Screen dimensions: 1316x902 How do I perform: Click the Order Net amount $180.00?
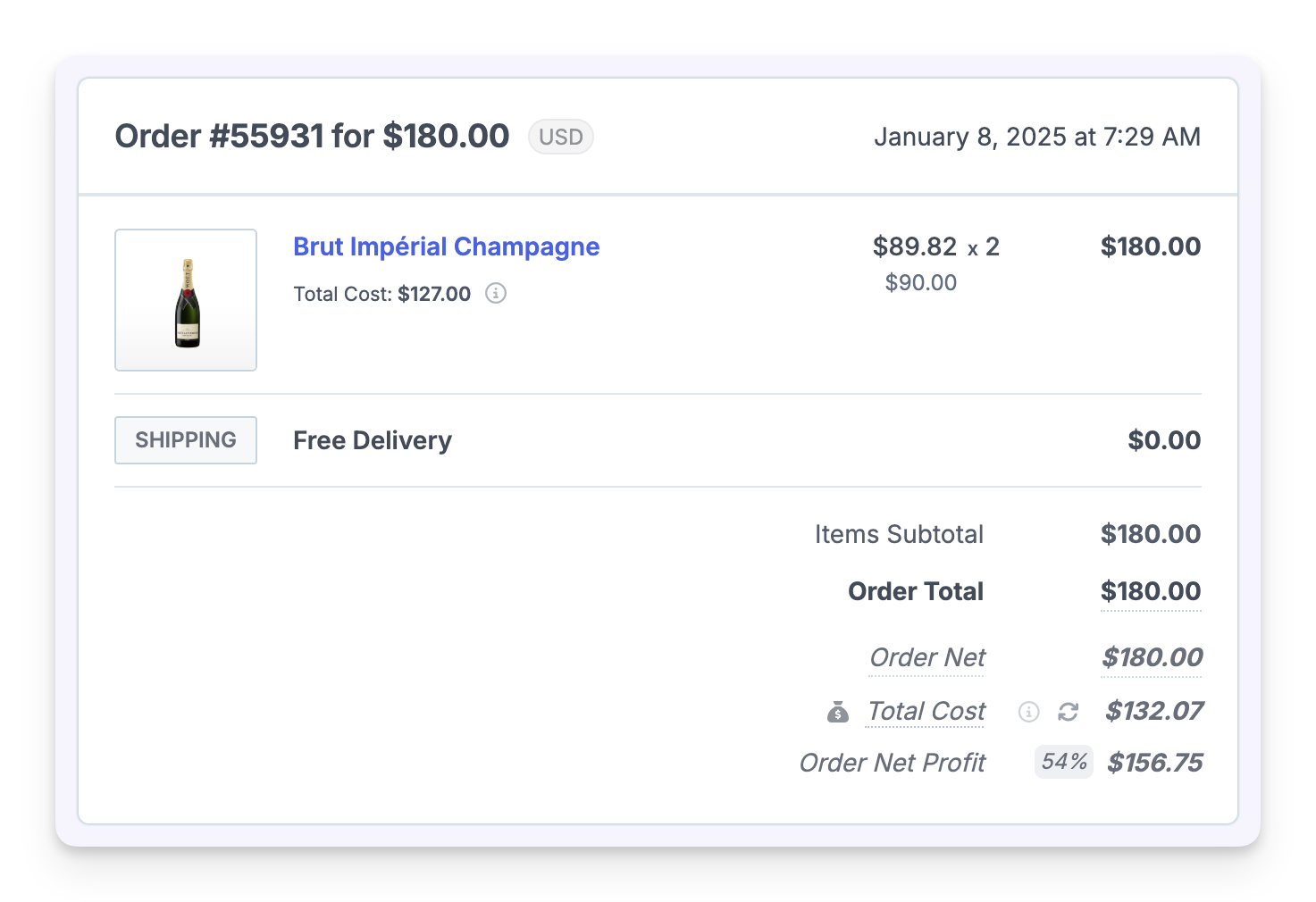(1152, 657)
